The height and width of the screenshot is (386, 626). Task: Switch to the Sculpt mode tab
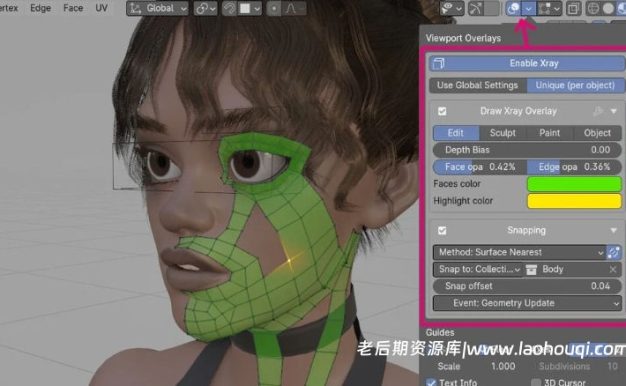coord(503,133)
